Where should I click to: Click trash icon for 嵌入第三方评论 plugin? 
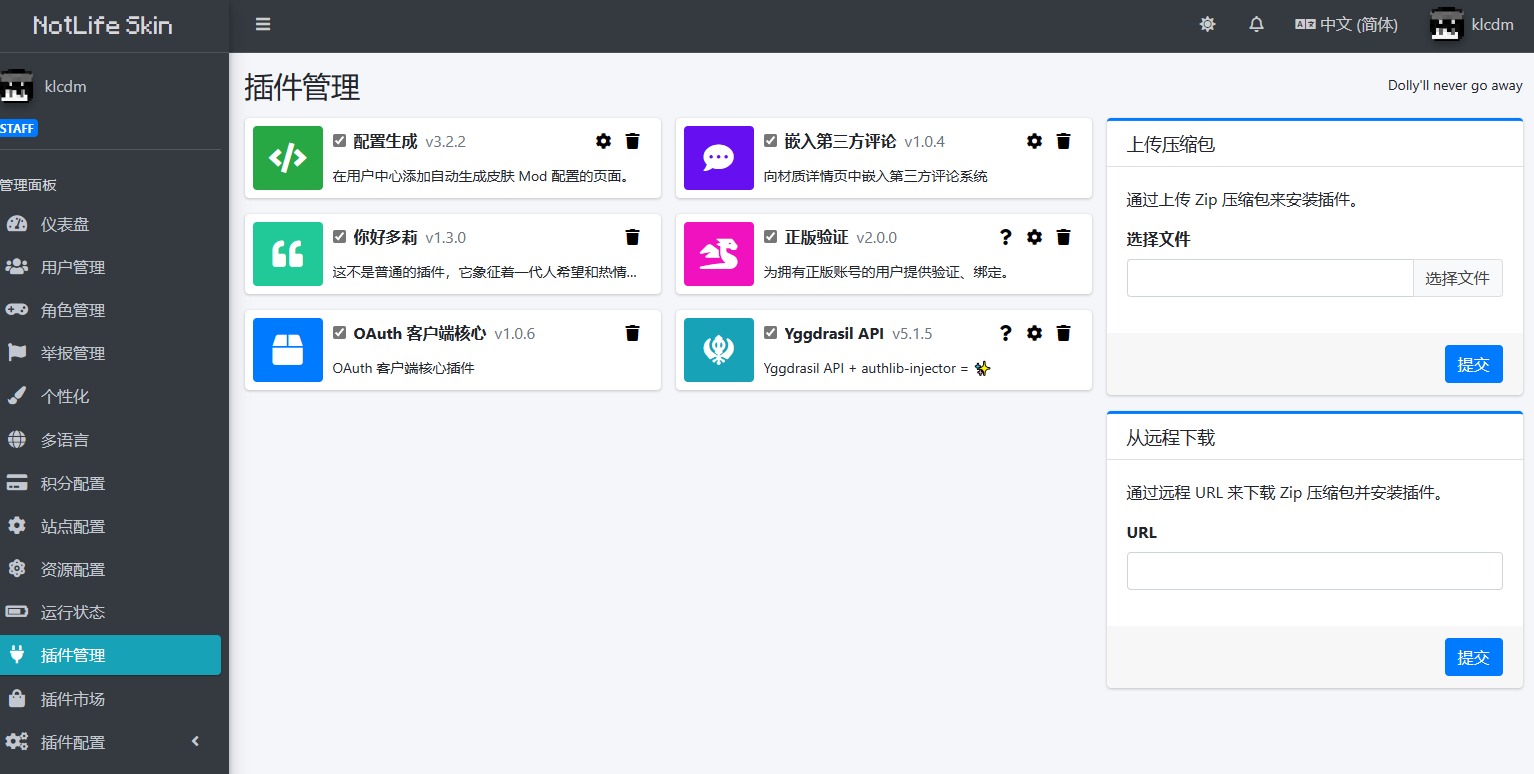point(1063,141)
